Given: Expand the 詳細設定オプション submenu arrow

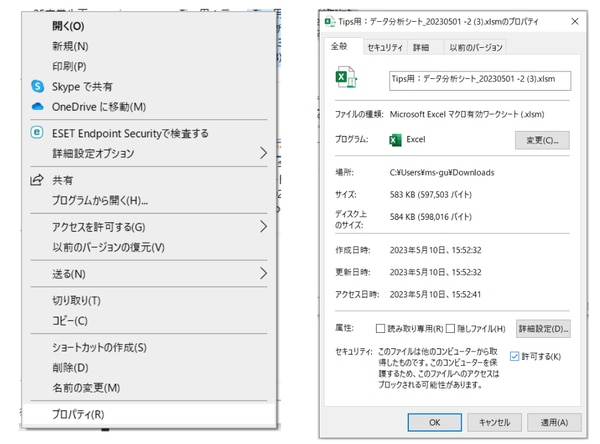Looking at the screenshot, I should (x=264, y=153).
